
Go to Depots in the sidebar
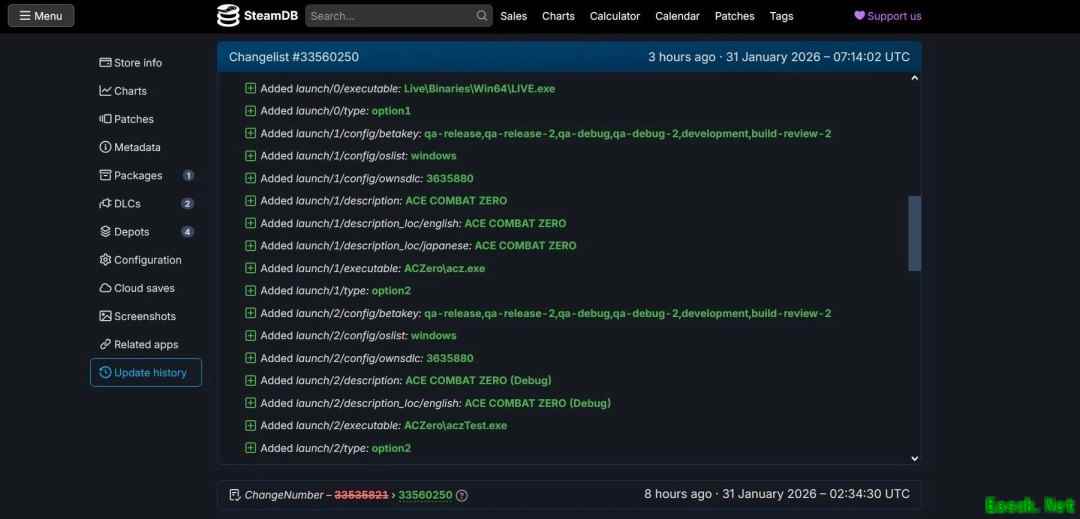(x=131, y=232)
